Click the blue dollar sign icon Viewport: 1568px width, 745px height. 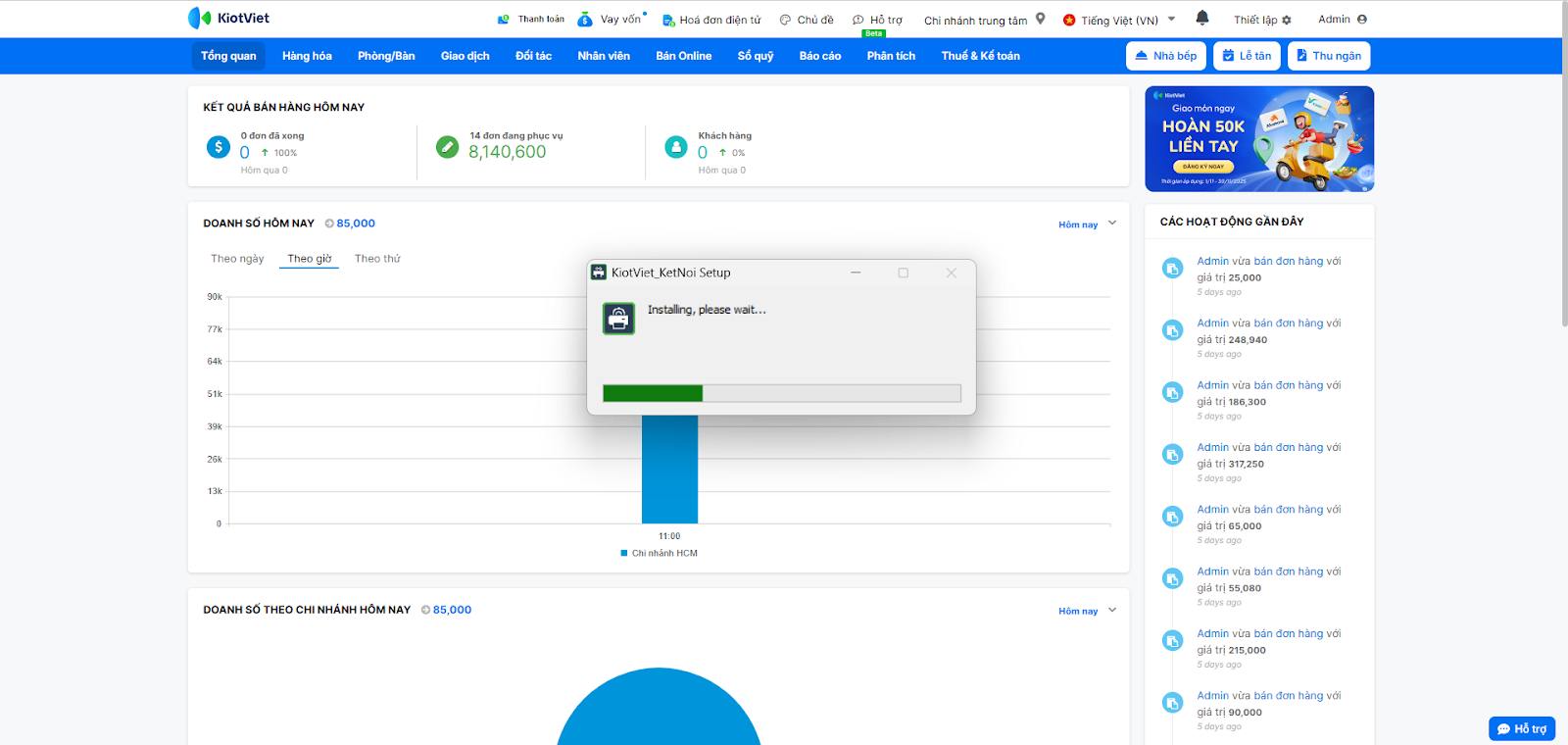pos(219,147)
